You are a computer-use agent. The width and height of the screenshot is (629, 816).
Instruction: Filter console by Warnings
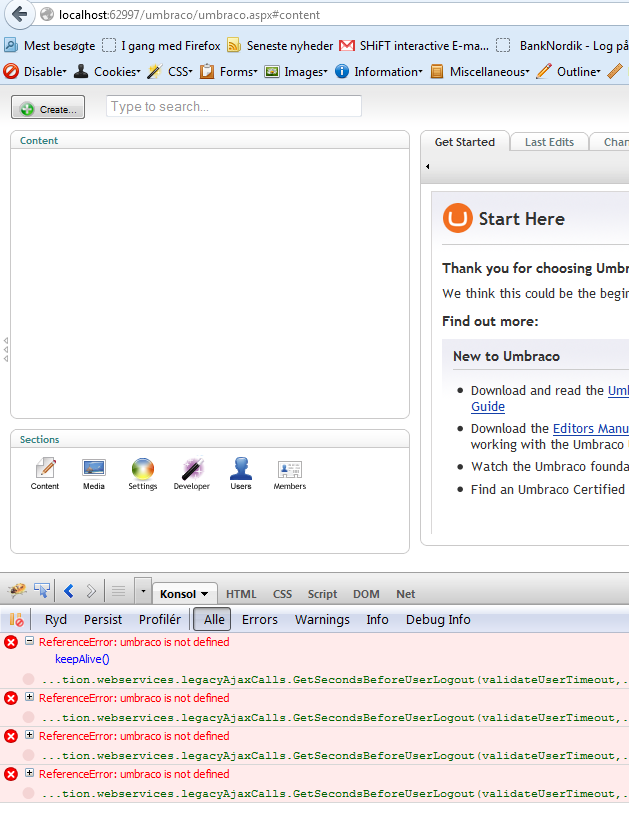[322, 619]
